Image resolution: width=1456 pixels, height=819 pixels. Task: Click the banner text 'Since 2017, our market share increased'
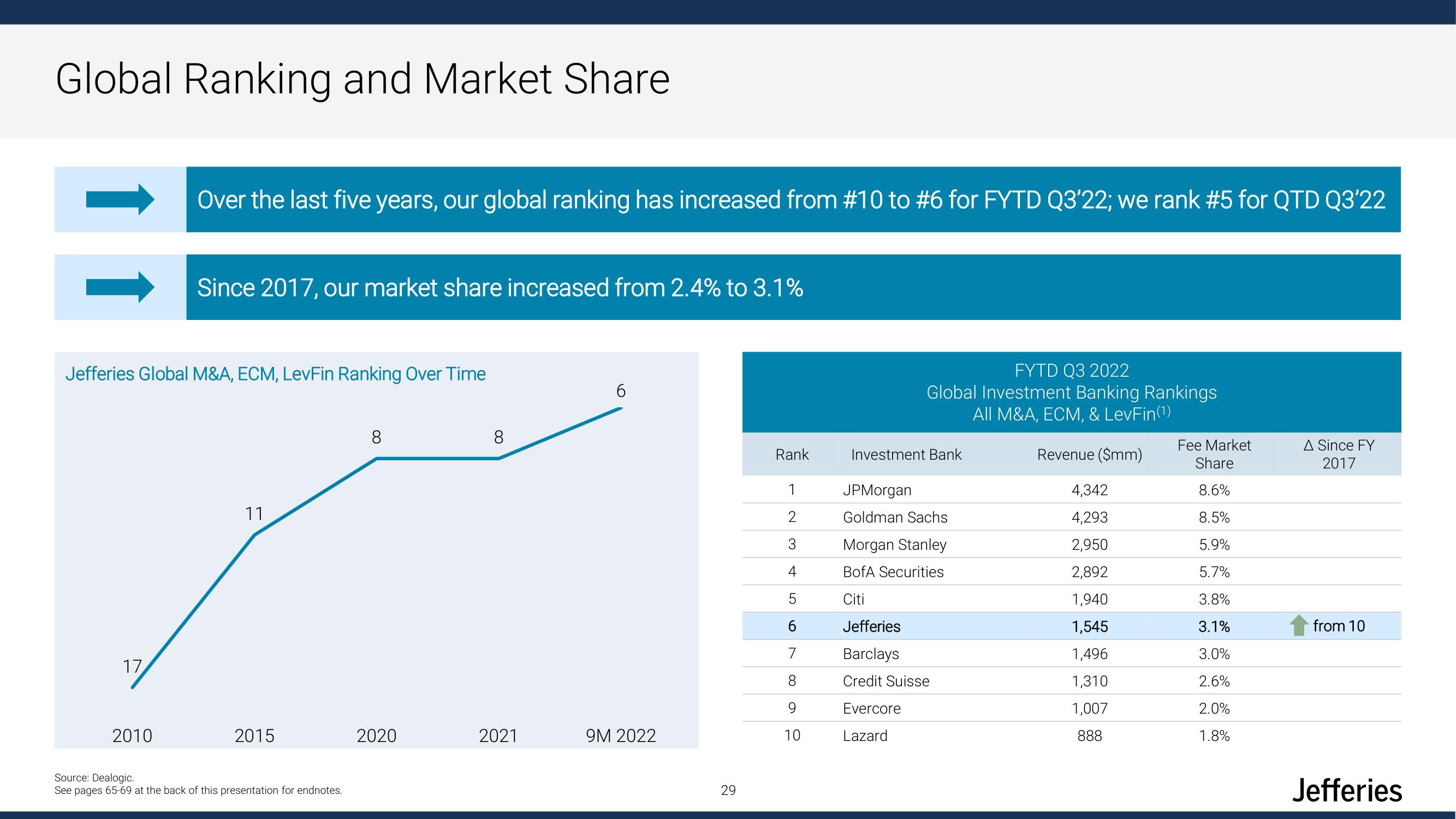click(500, 288)
